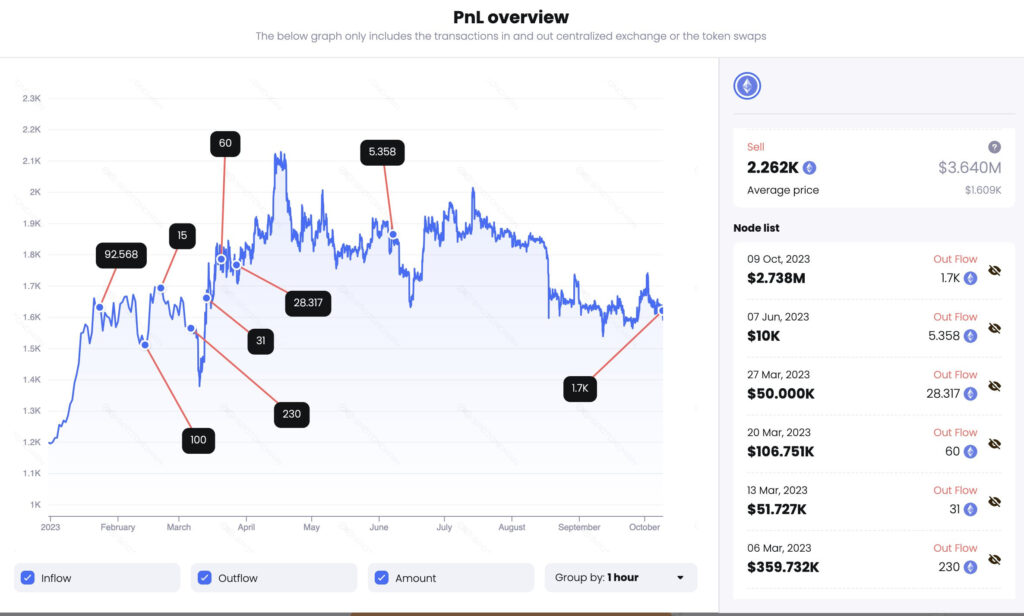The image size is (1024, 616).
Task: Hide the 06 Mar, 2023 node
Action: [994, 560]
